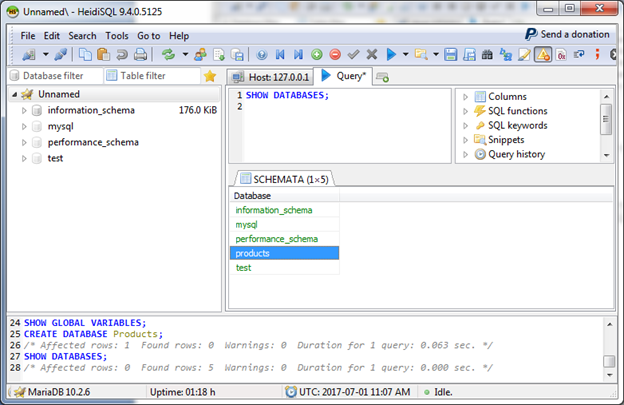Select the products row in results
This screenshot has height=405, width=624.
point(285,253)
